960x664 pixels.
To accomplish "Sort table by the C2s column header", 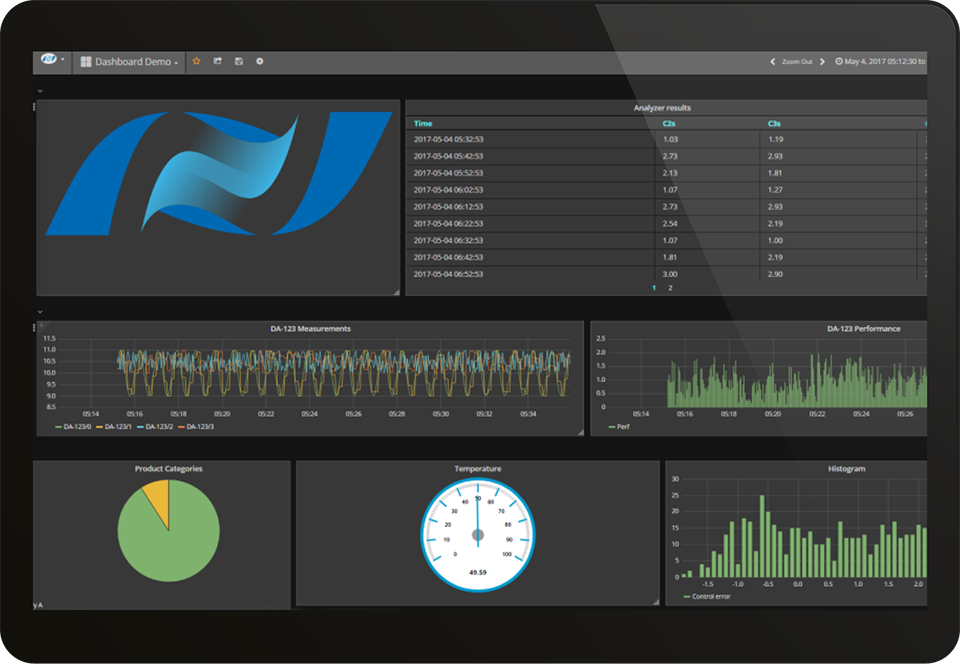I will pos(669,123).
